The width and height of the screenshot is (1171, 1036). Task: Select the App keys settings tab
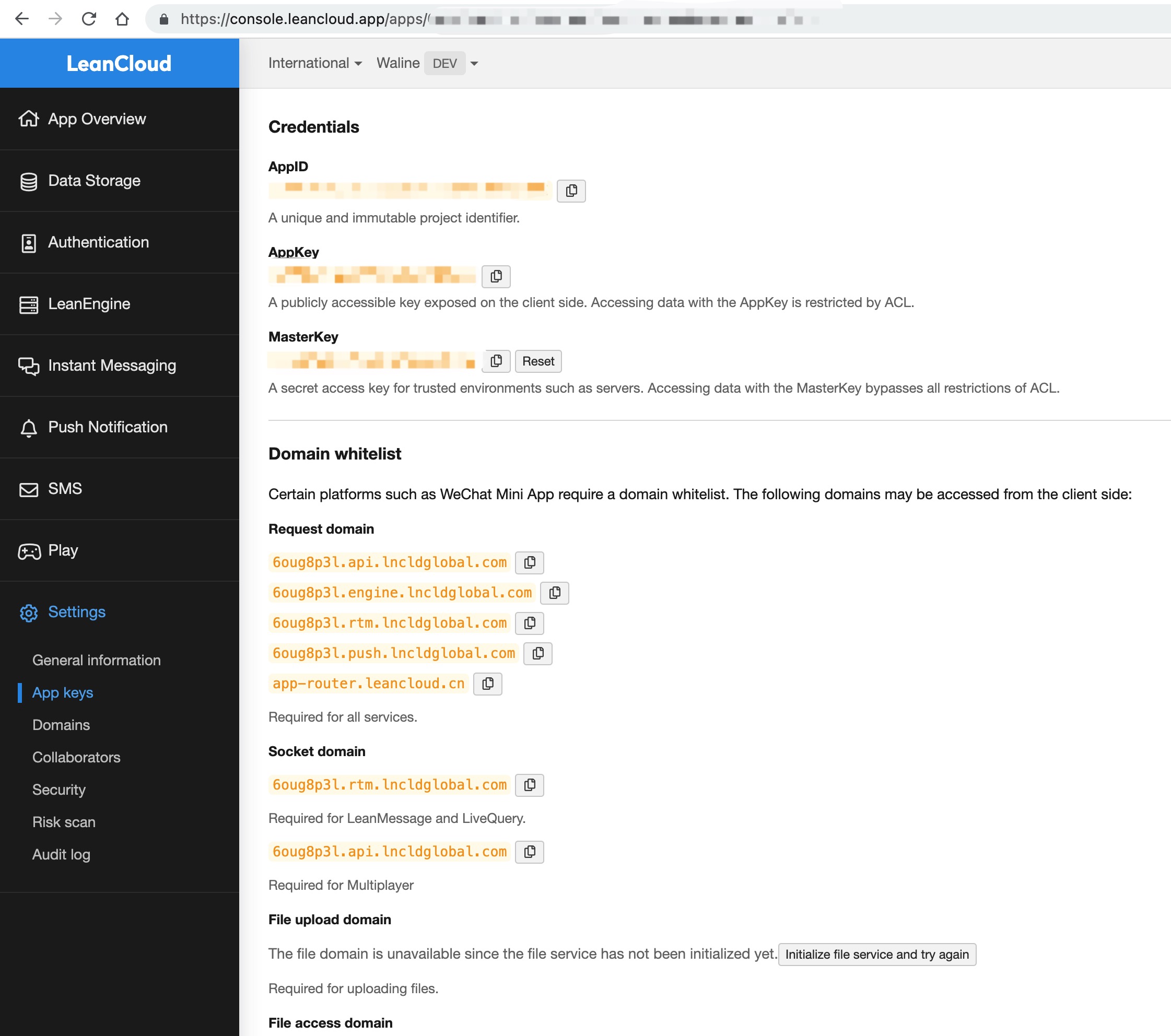click(63, 692)
